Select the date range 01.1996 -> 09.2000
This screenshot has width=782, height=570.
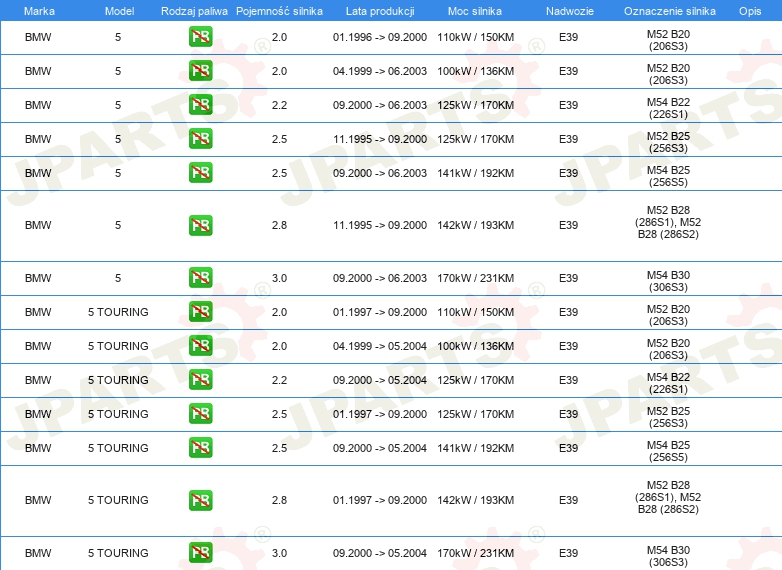point(380,37)
